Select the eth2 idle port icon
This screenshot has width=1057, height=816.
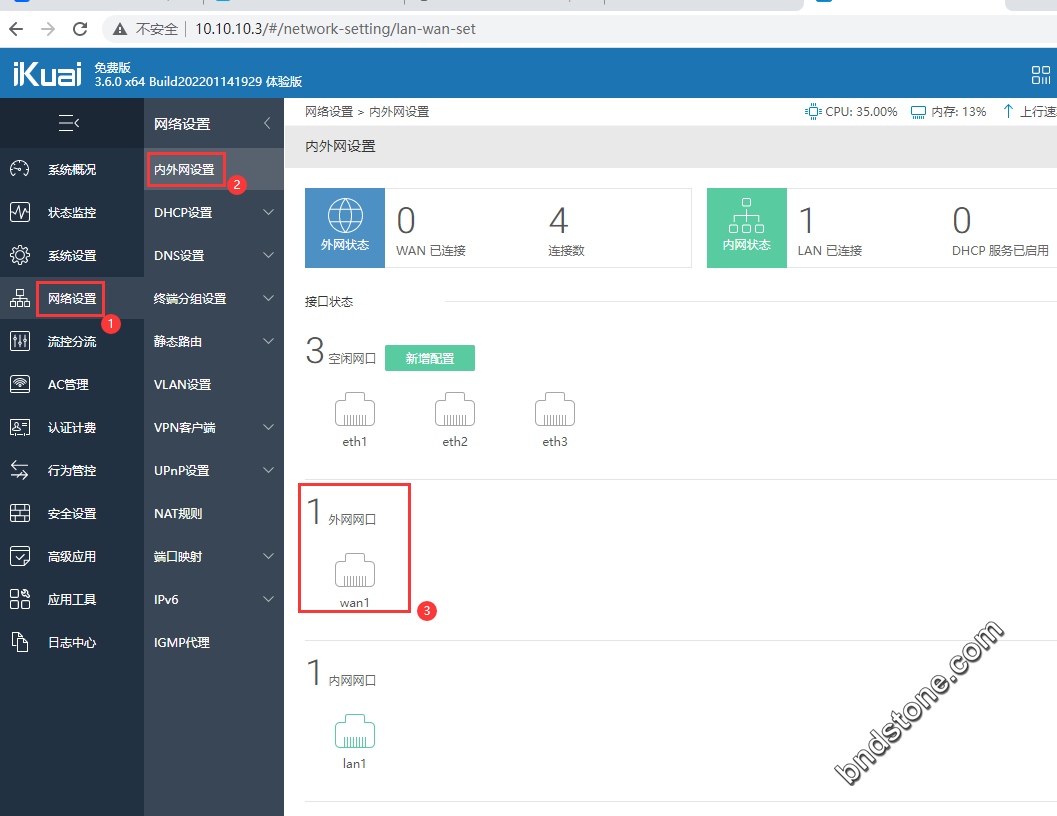454,409
